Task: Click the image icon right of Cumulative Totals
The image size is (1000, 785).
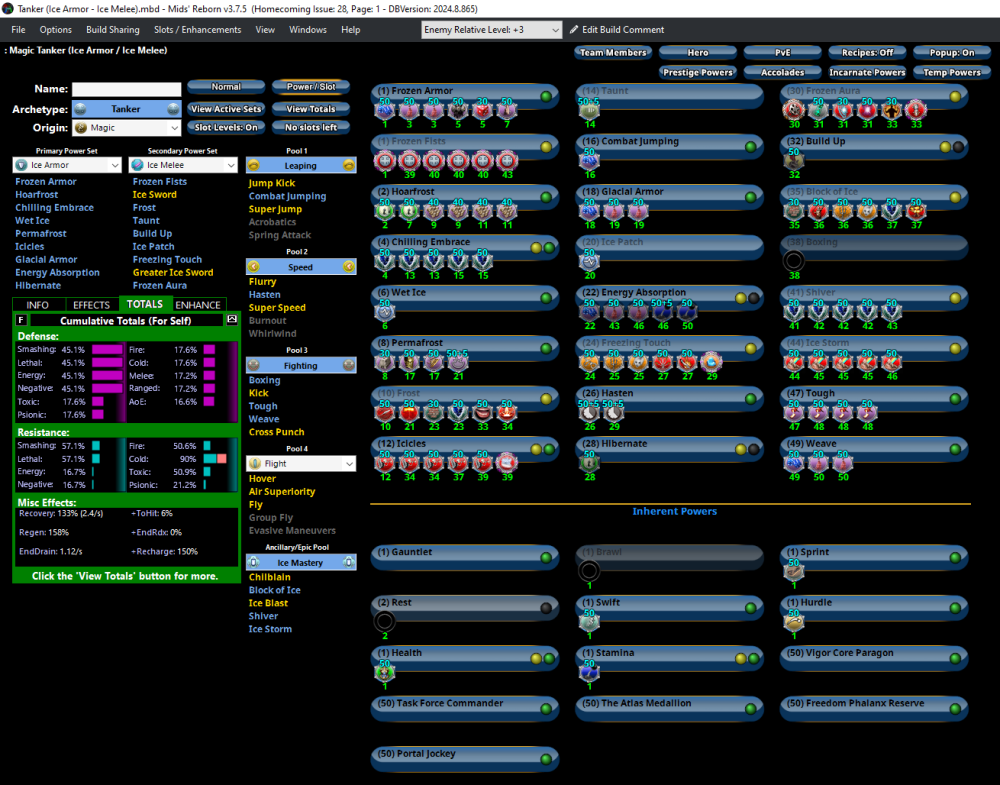Action: click(x=232, y=320)
